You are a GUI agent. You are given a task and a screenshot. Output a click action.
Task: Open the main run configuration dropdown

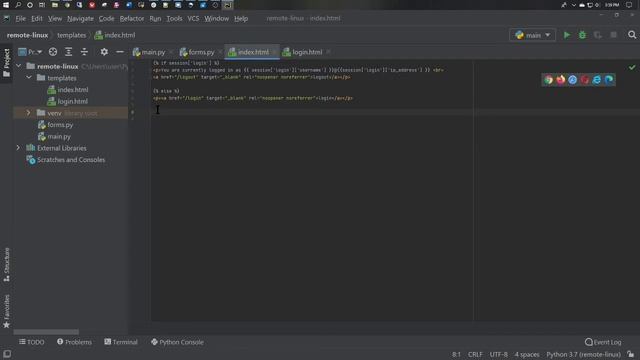click(x=533, y=35)
